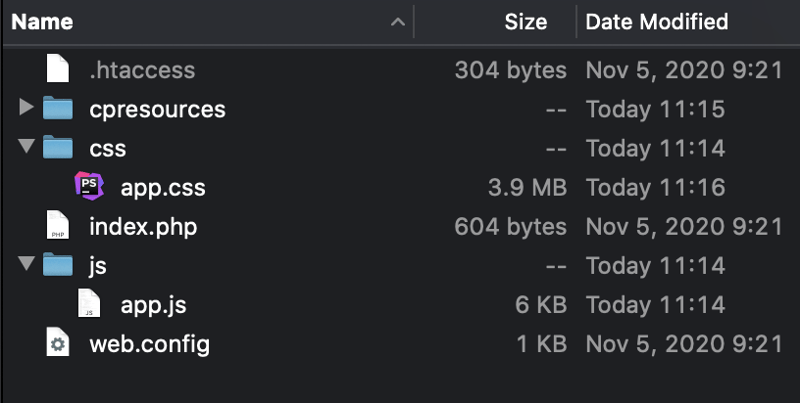Screen dimensions: 800x403
Task: Click the .htaccess file icon
Action: (x=59, y=70)
